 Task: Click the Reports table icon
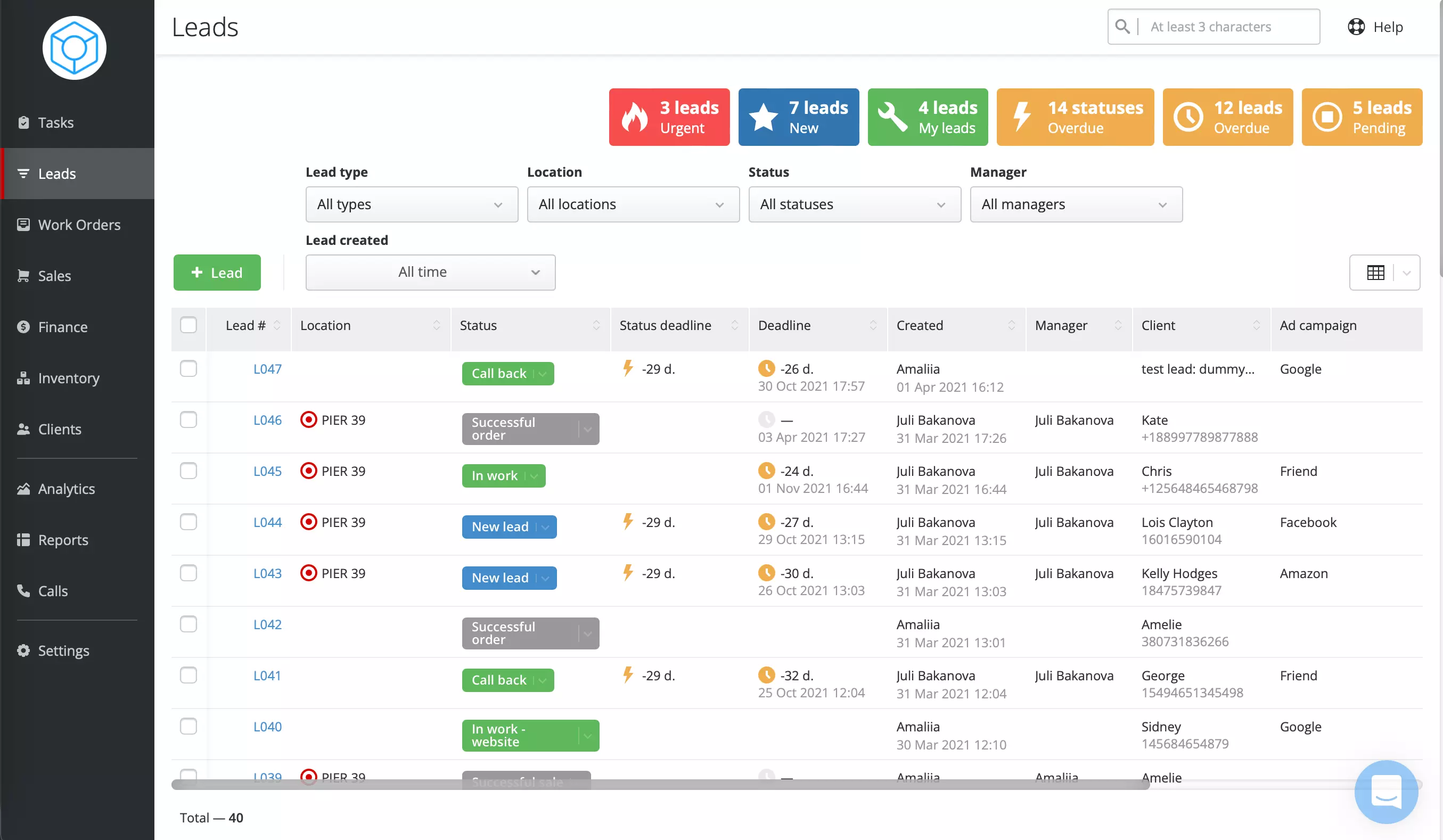pyautogui.click(x=23, y=539)
